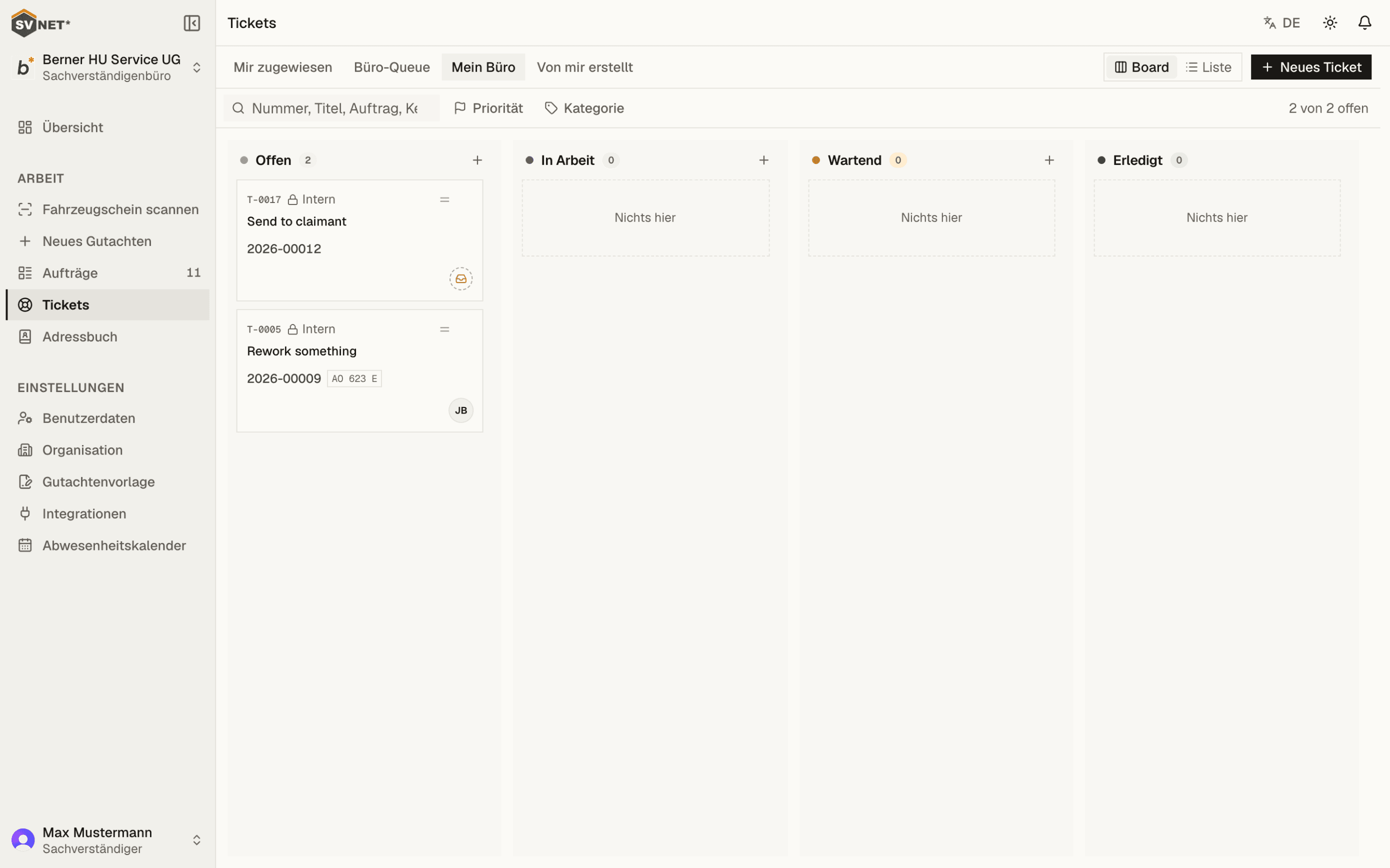Switch to Büro-Queue tab
This screenshot has height=868, width=1390.
[x=392, y=67]
